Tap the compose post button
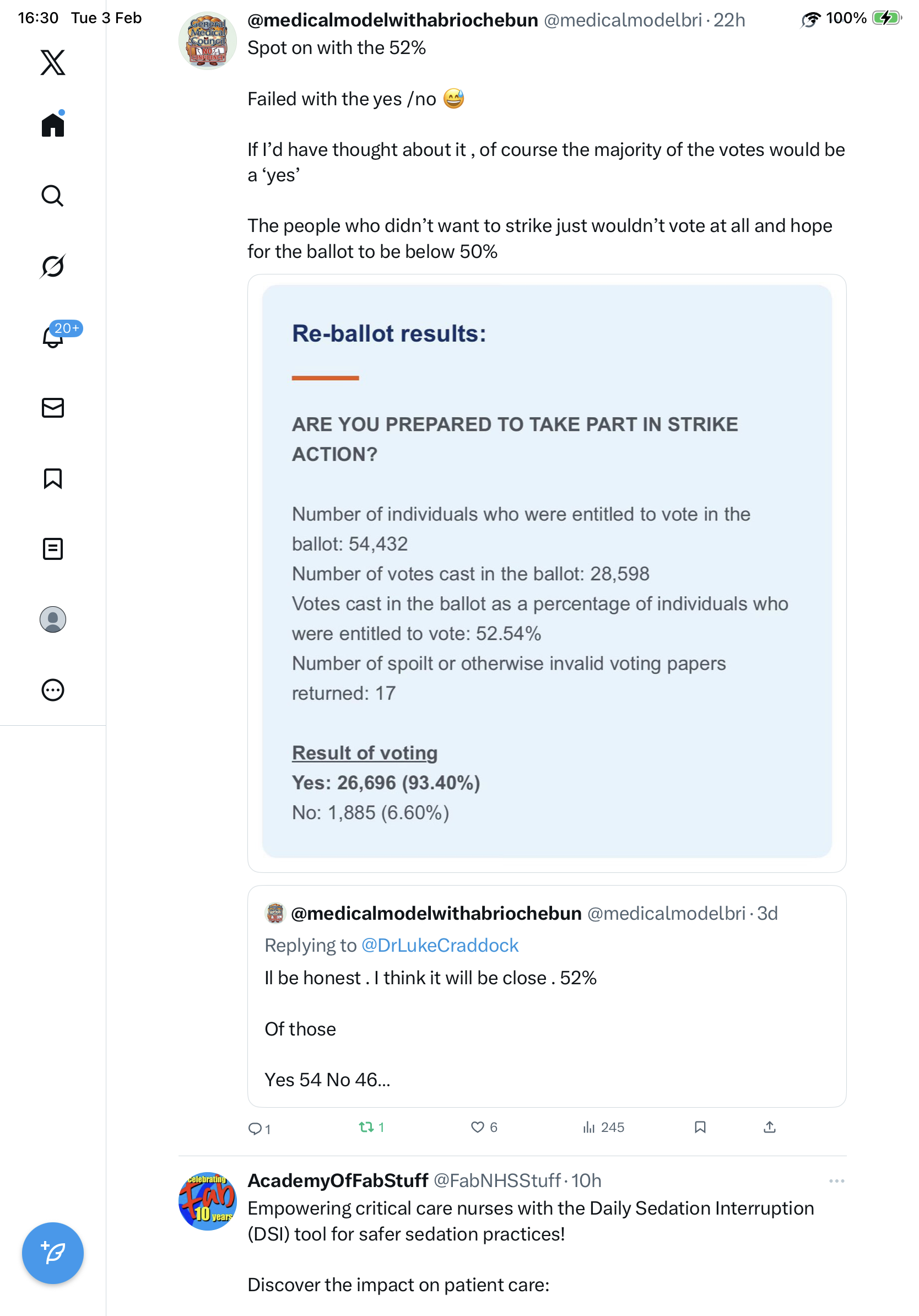Viewport: 919px width, 1316px height. tap(53, 1253)
